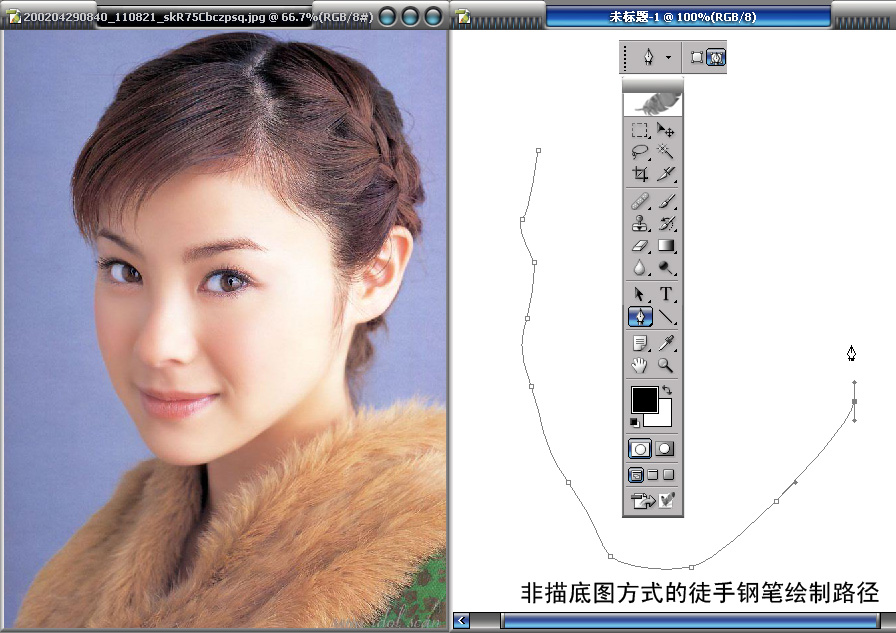Select the Eraser tool
Screen dimensions: 896x633
tap(639, 246)
